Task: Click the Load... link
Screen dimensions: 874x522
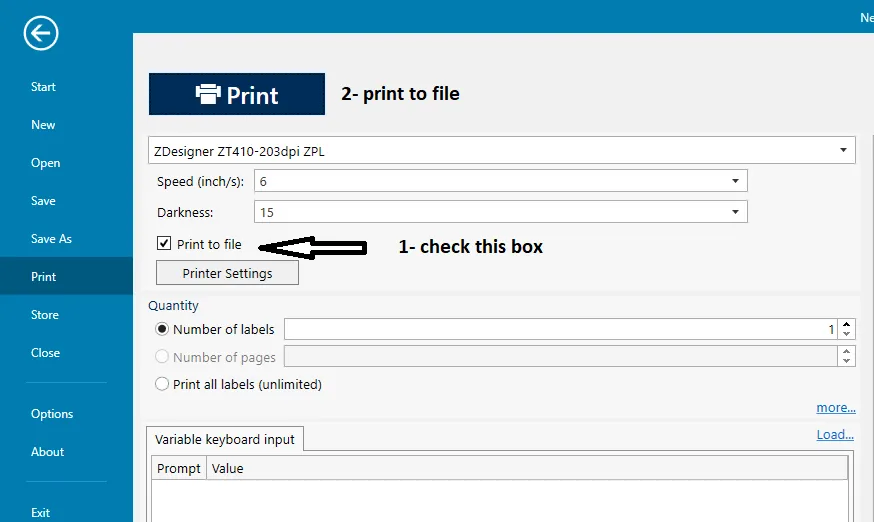Action: [x=835, y=434]
